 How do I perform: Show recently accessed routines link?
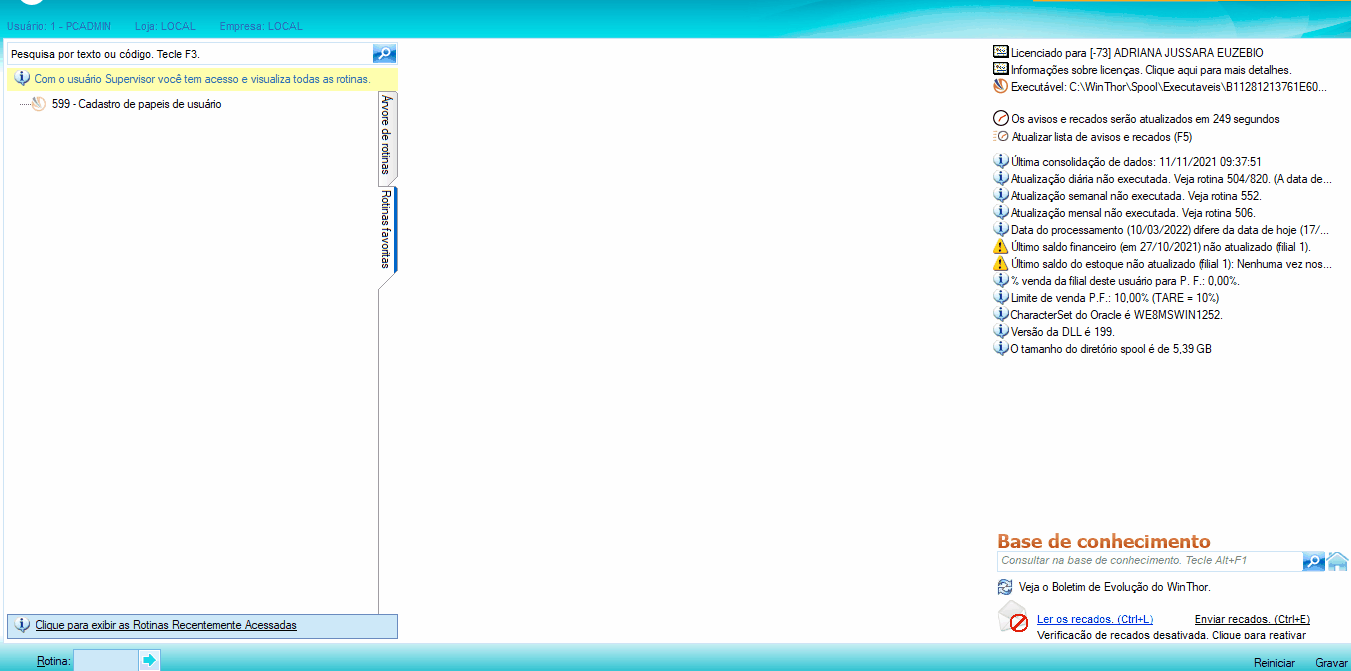166,625
